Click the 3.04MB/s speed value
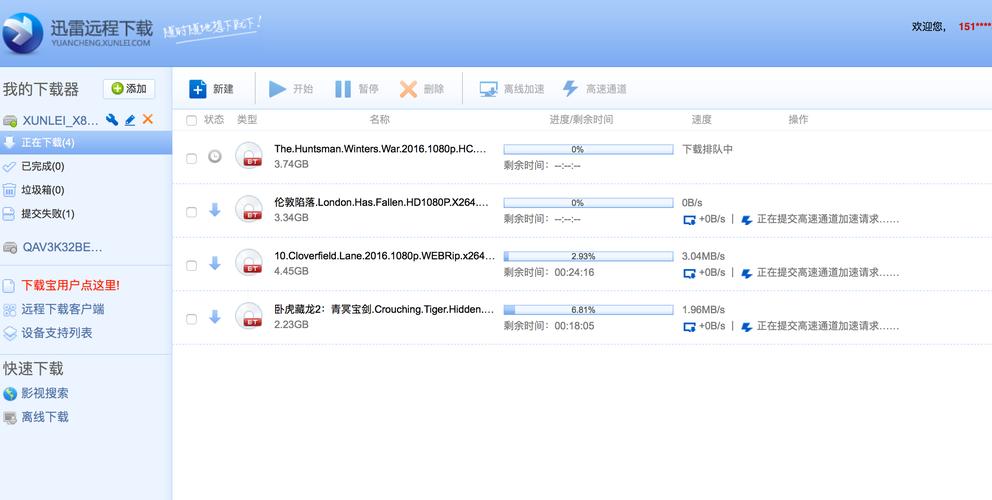 point(704,256)
